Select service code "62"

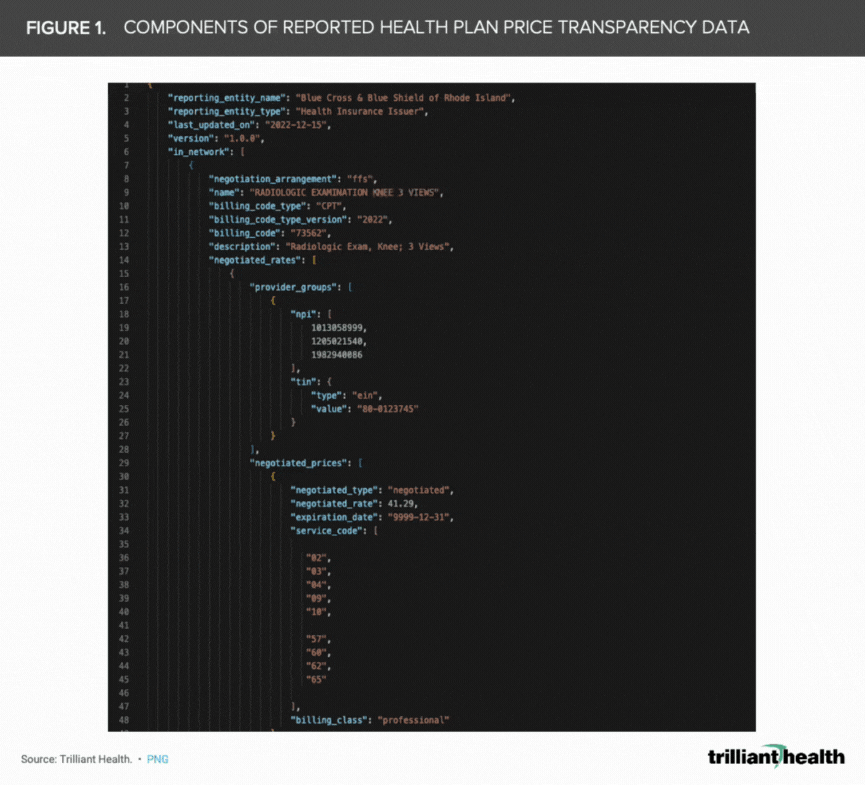pos(316,666)
